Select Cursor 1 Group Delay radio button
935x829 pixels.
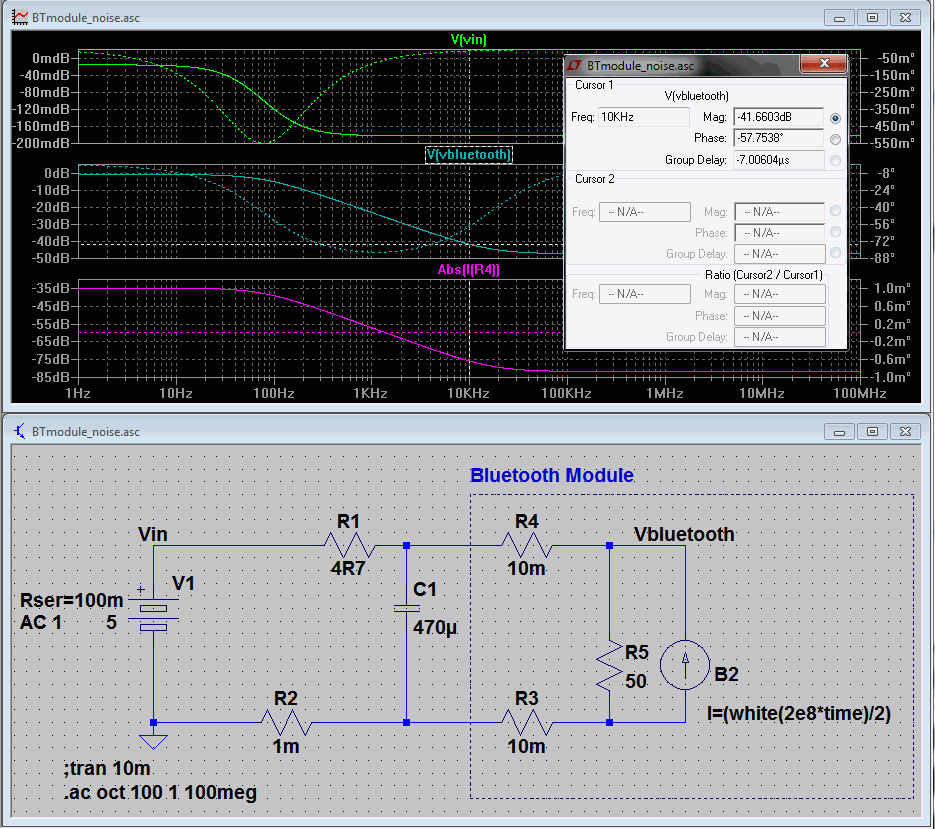pos(835,160)
